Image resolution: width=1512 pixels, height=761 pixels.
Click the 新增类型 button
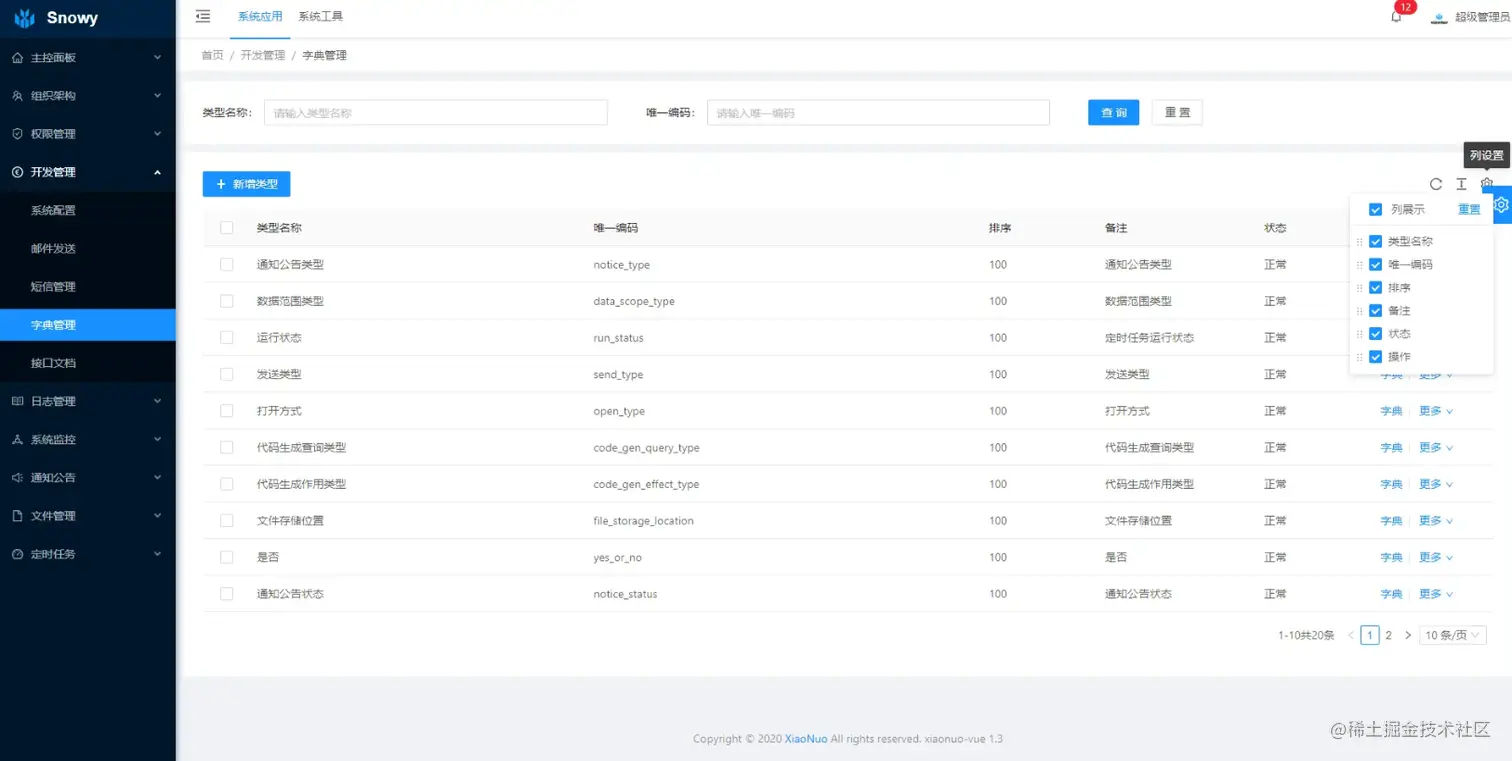[x=246, y=184]
